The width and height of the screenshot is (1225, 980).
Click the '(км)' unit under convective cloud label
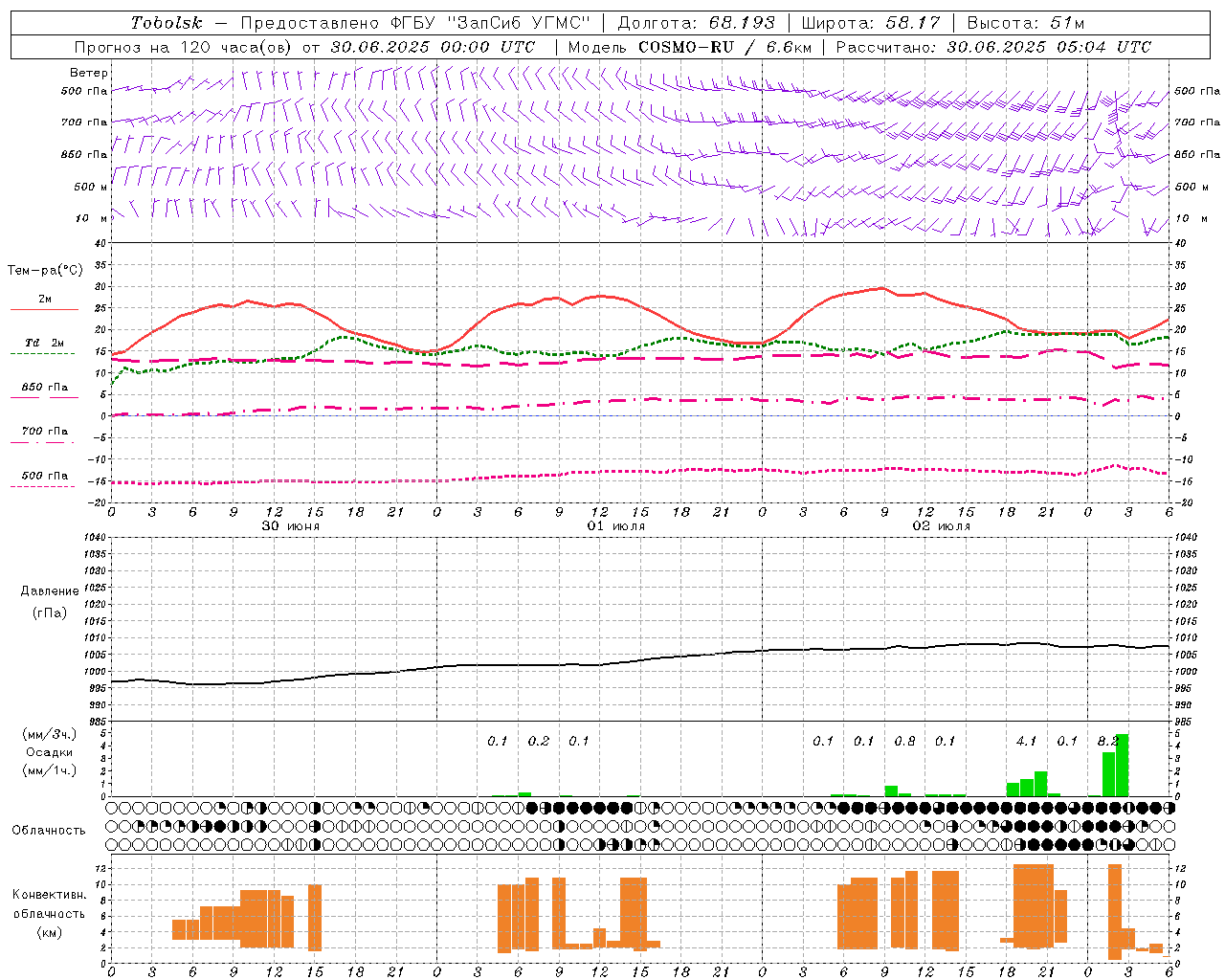50,932
